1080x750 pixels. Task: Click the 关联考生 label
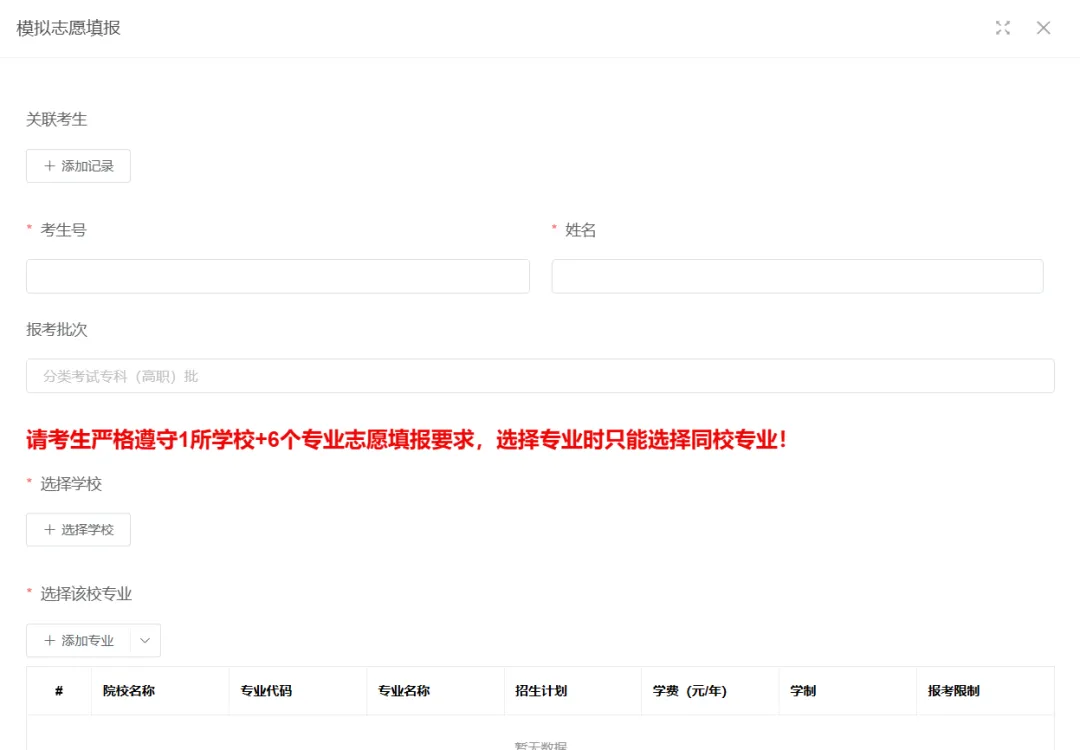coord(56,120)
